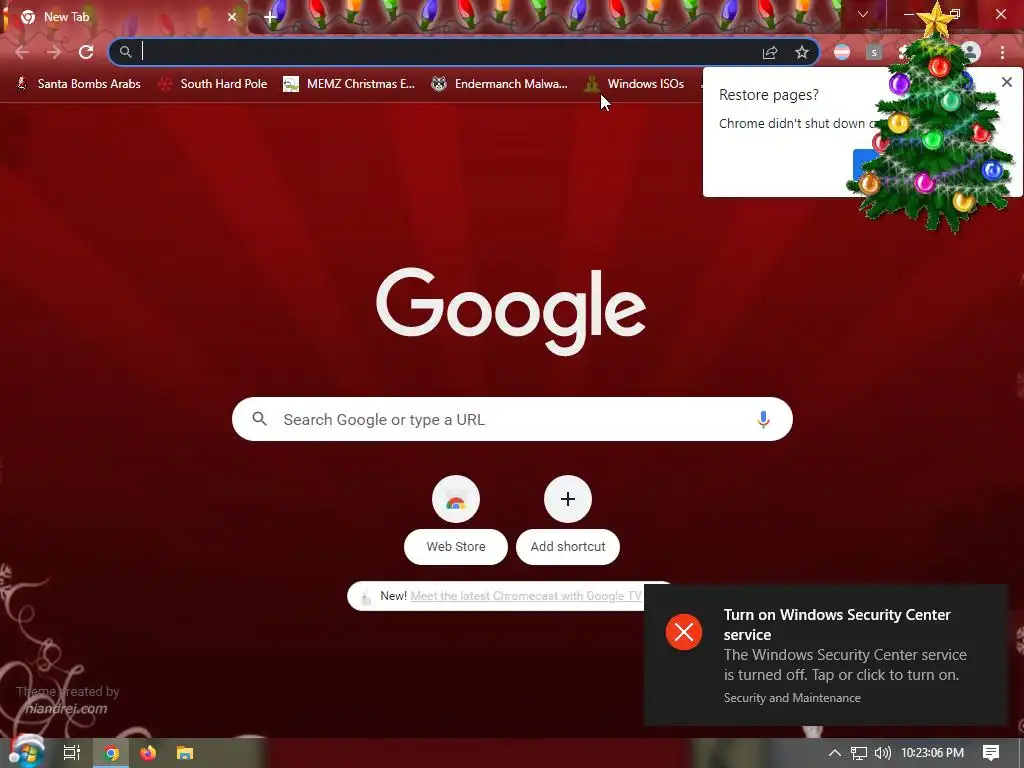
Task: Click the magnifier icon in Google search box
Action: click(x=259, y=419)
